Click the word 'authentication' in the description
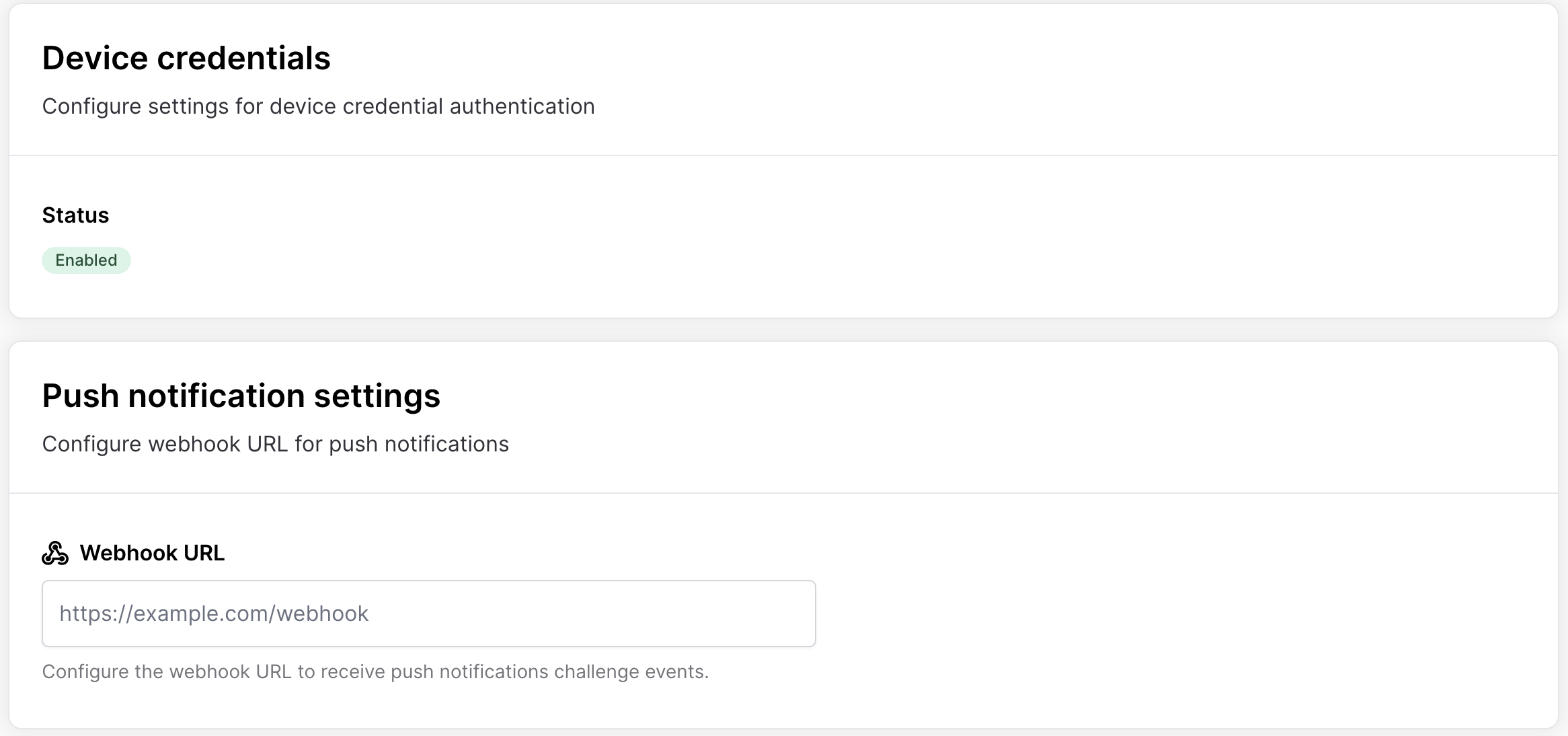Viewport: 1568px width, 736px height. 522,106
